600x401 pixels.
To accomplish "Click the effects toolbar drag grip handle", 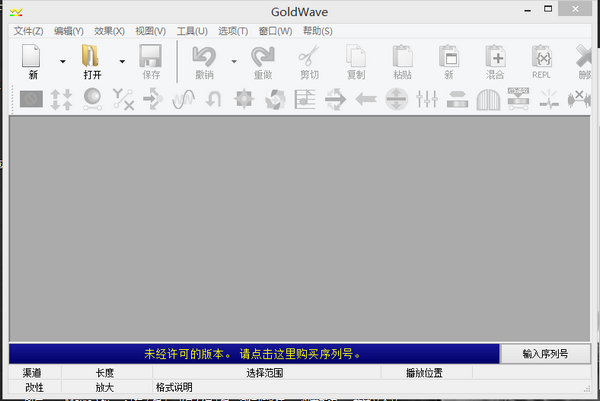I will tap(13, 99).
